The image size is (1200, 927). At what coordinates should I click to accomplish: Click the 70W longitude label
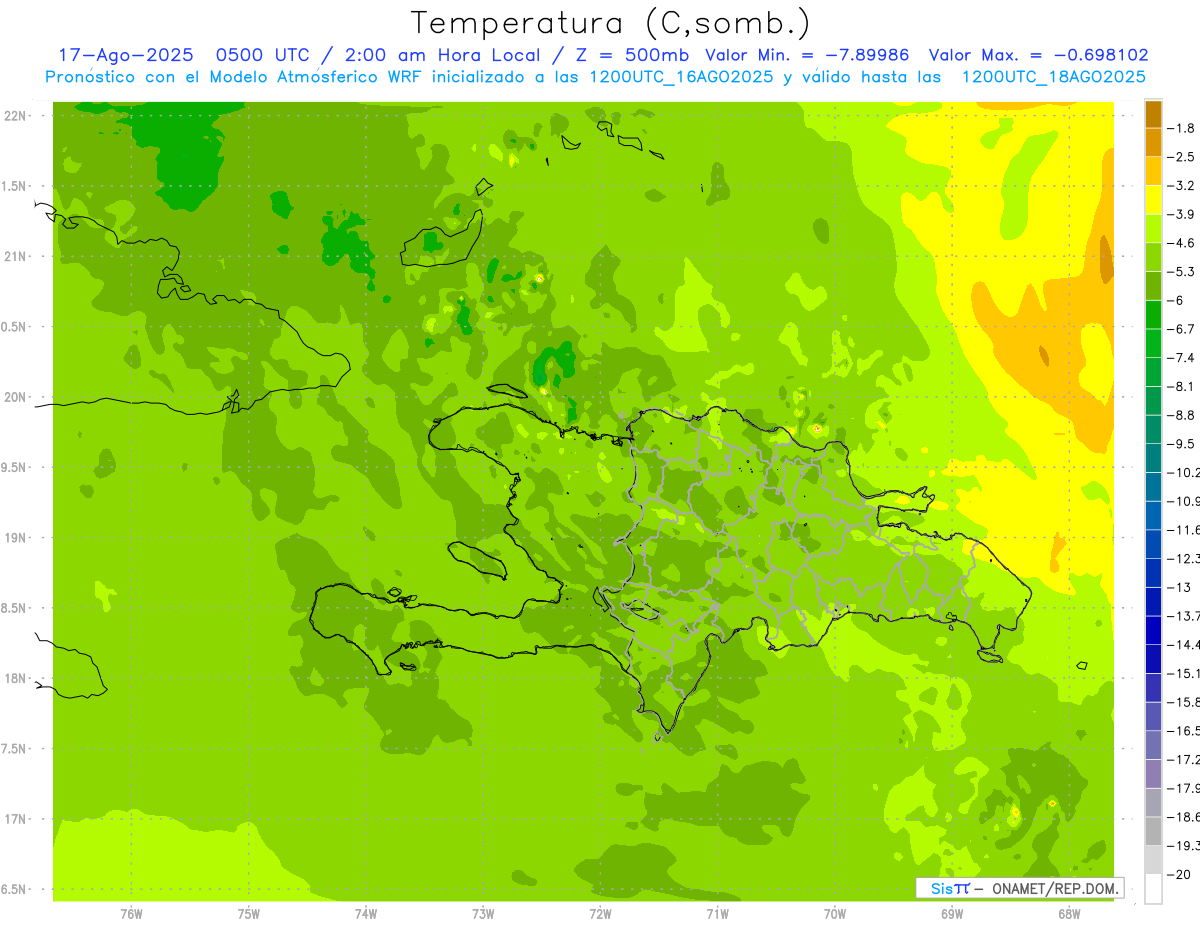pyautogui.click(x=835, y=914)
